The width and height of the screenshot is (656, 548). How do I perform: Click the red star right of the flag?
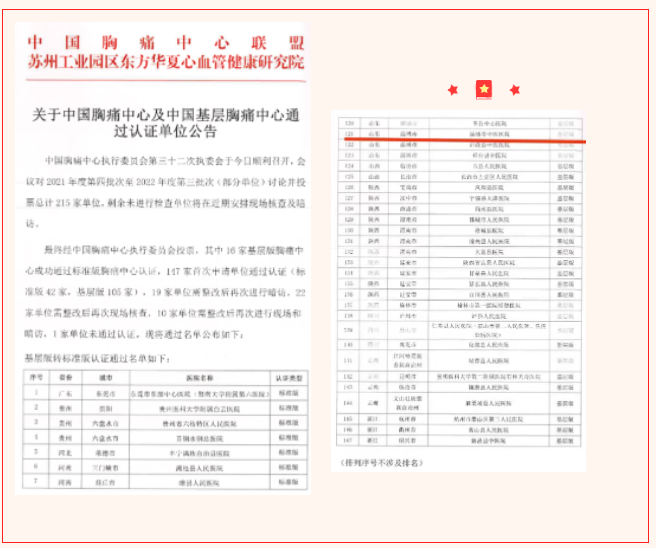[515, 90]
